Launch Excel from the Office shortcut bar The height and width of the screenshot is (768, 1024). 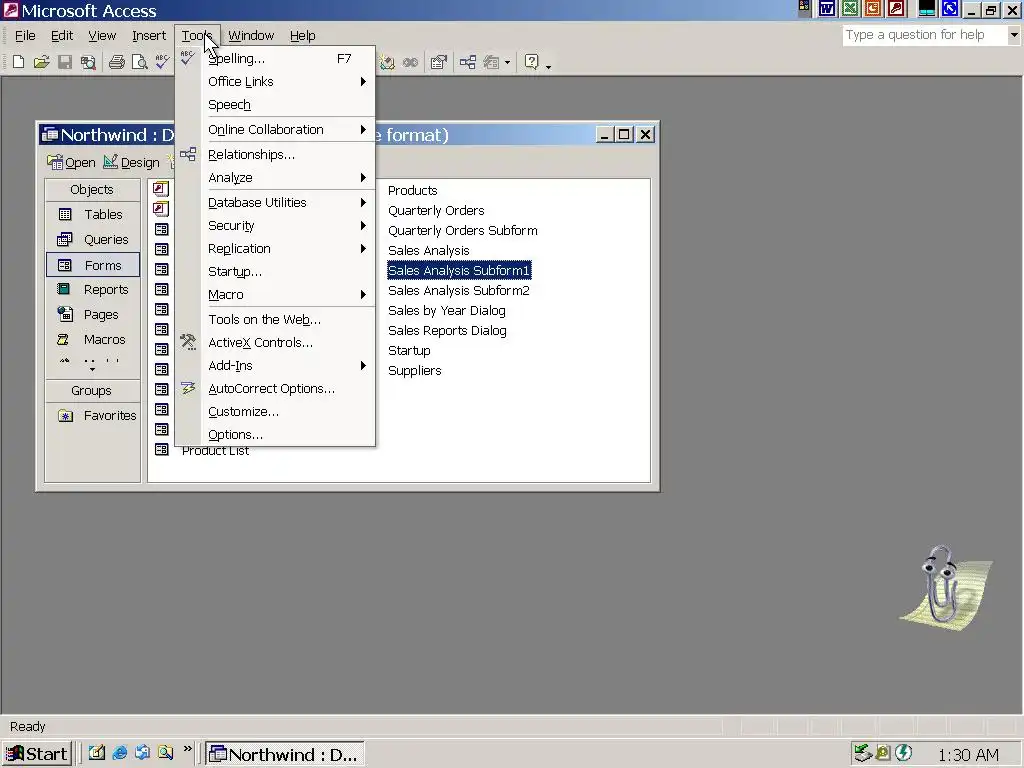tap(850, 8)
